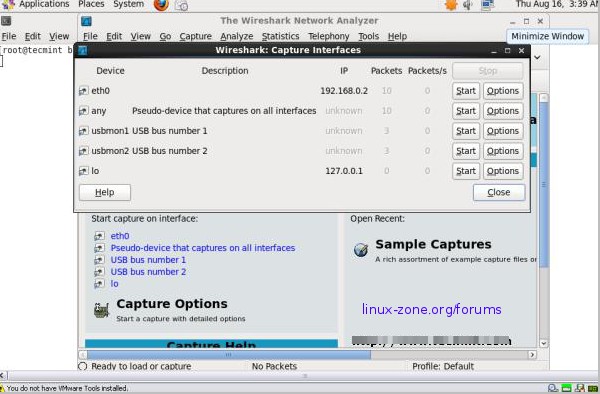600x394 pixels.
Task: Open Options for the 'any' interface
Action: 503,111
